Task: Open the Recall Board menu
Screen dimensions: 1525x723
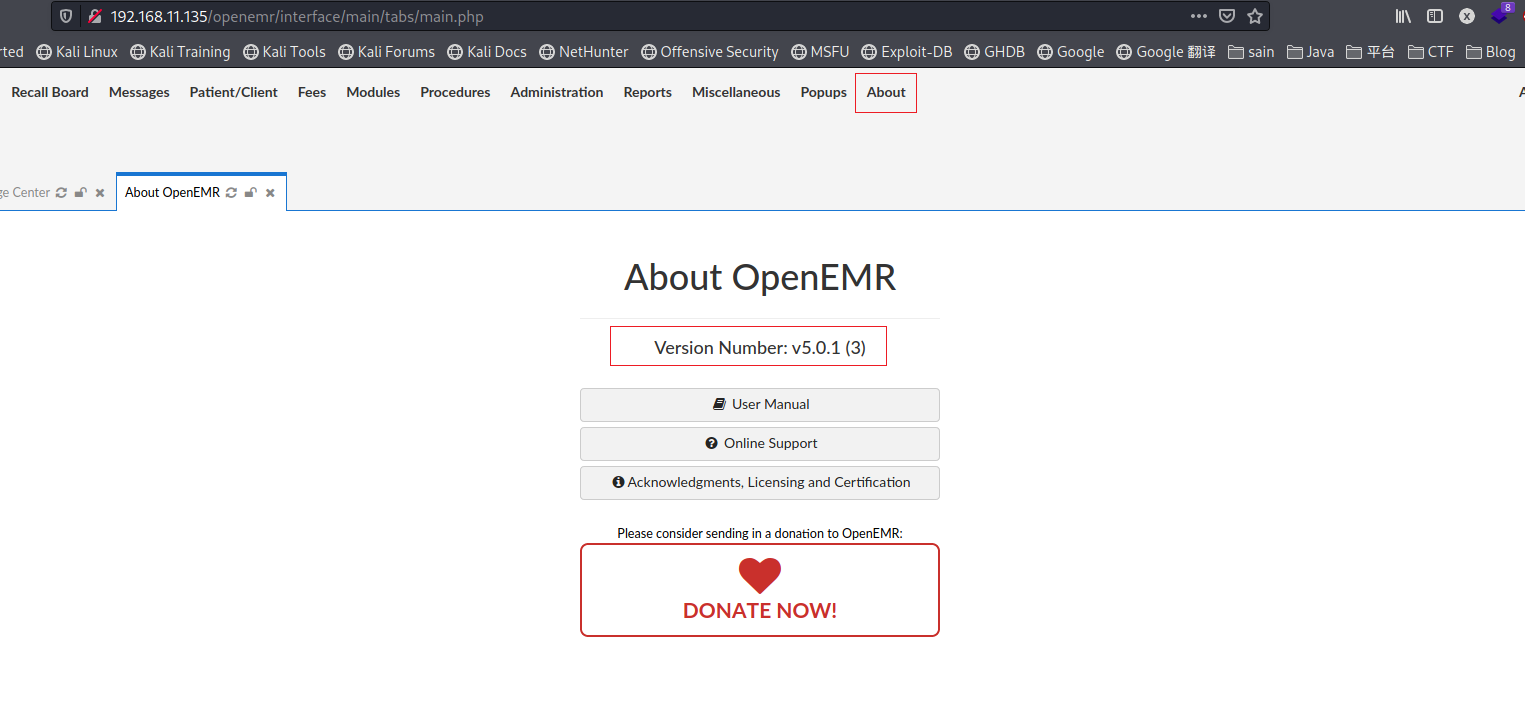Action: [50, 92]
